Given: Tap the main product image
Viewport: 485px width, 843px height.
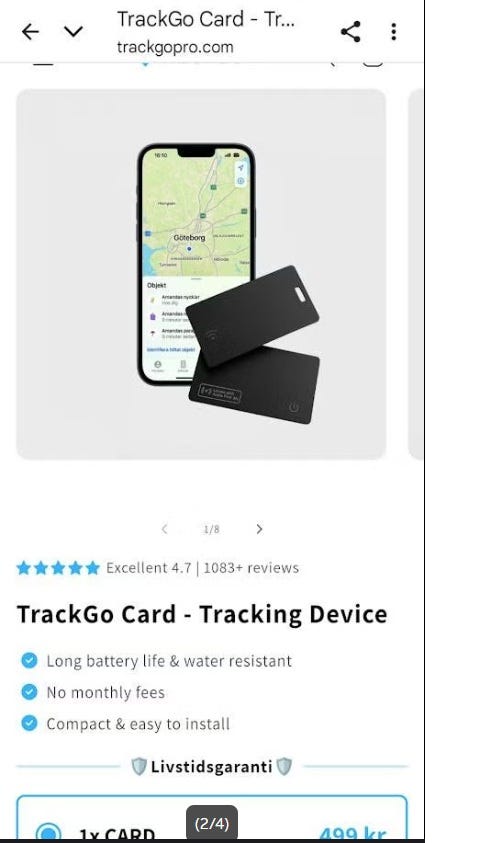Looking at the screenshot, I should (201, 274).
